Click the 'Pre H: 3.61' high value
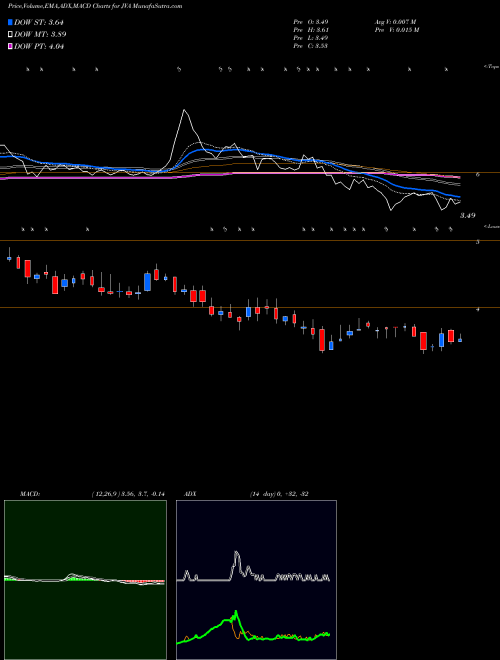Viewport: 500px width, 660px height. (311, 30)
